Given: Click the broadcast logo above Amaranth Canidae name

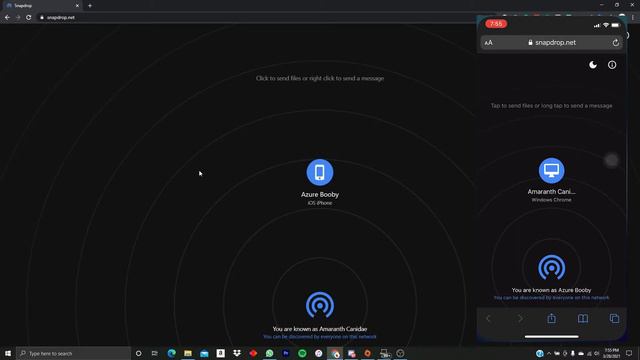Looking at the screenshot, I should pyautogui.click(x=320, y=305).
